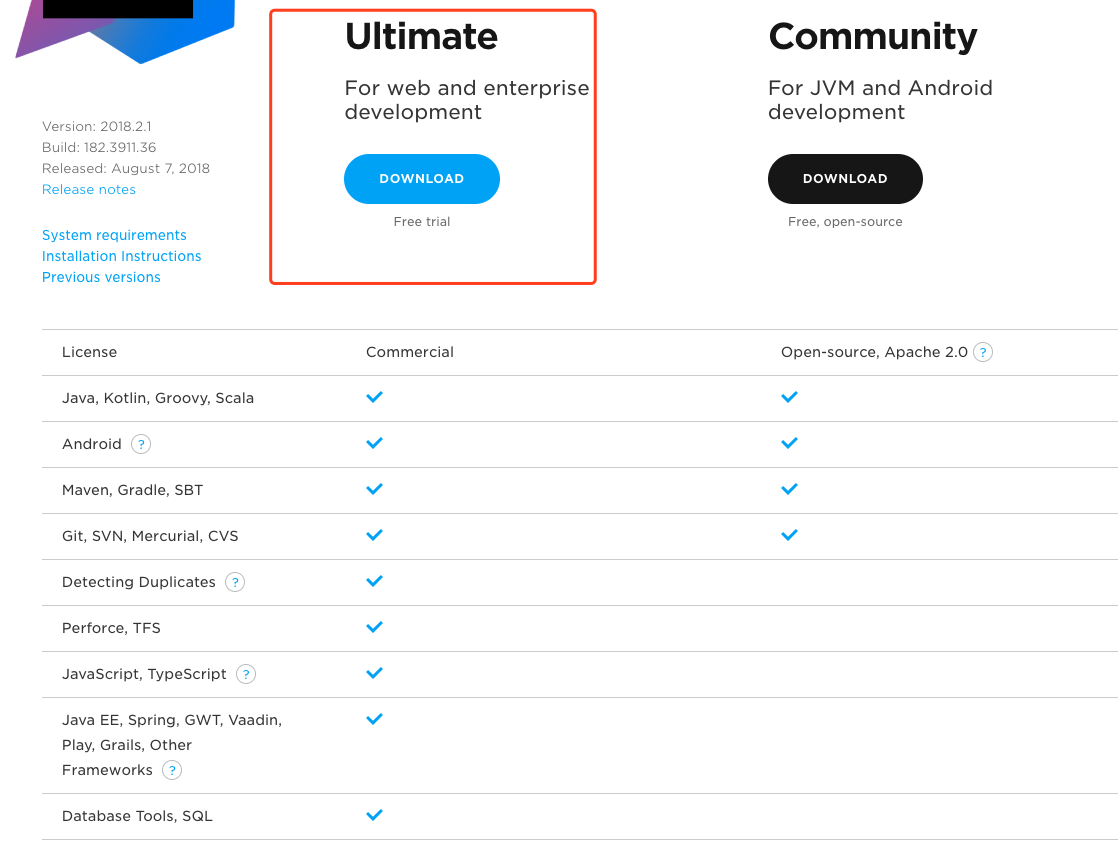Click Community checkmark for Maven, Gradle, SBT
The image size is (1118, 861).
point(789,489)
